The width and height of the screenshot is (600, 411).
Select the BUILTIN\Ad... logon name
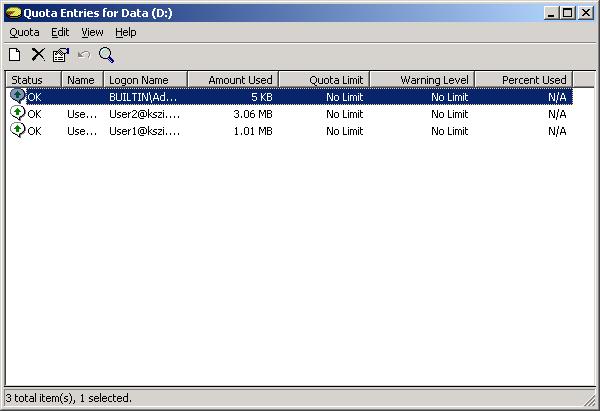click(x=143, y=97)
